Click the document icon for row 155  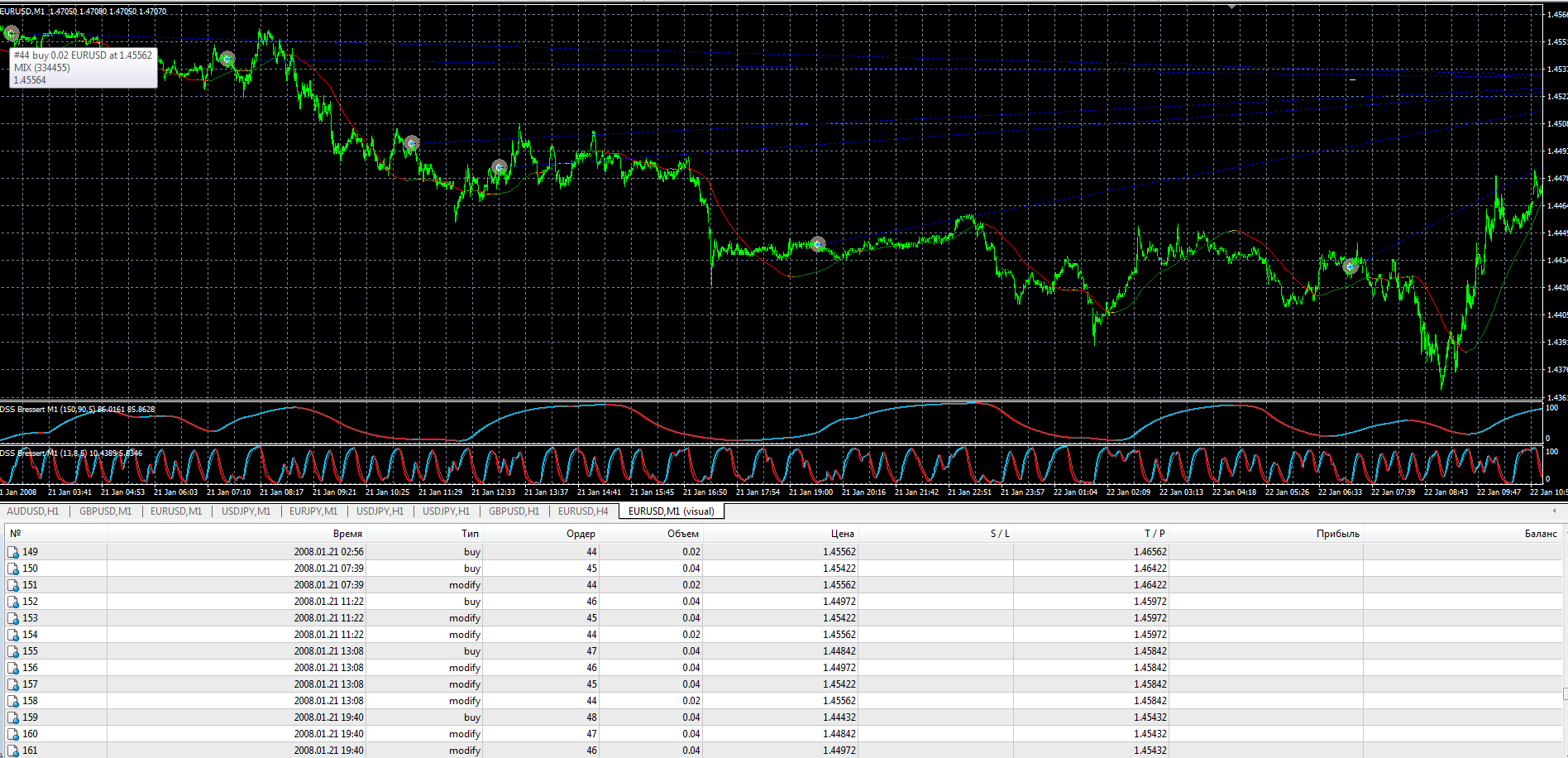13,651
